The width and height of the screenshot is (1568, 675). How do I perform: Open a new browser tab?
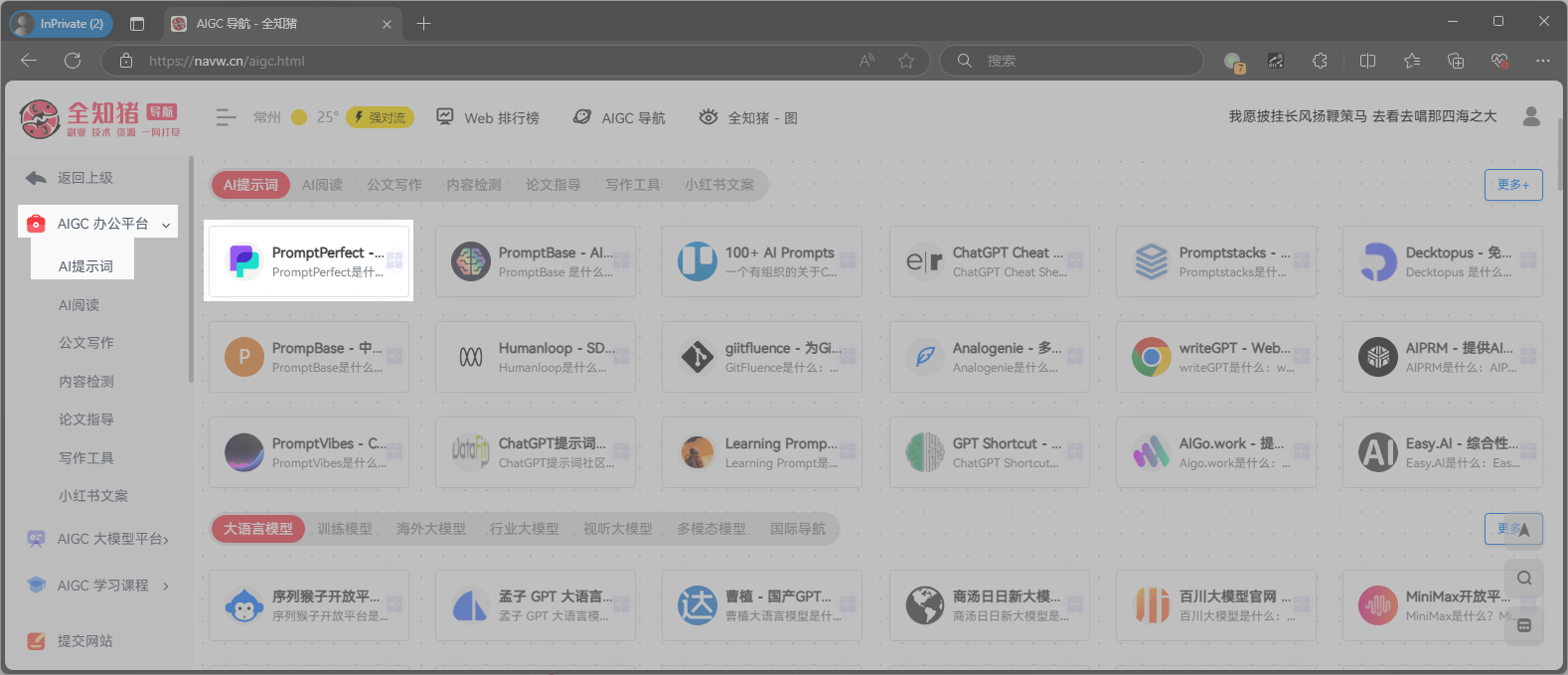point(423,23)
